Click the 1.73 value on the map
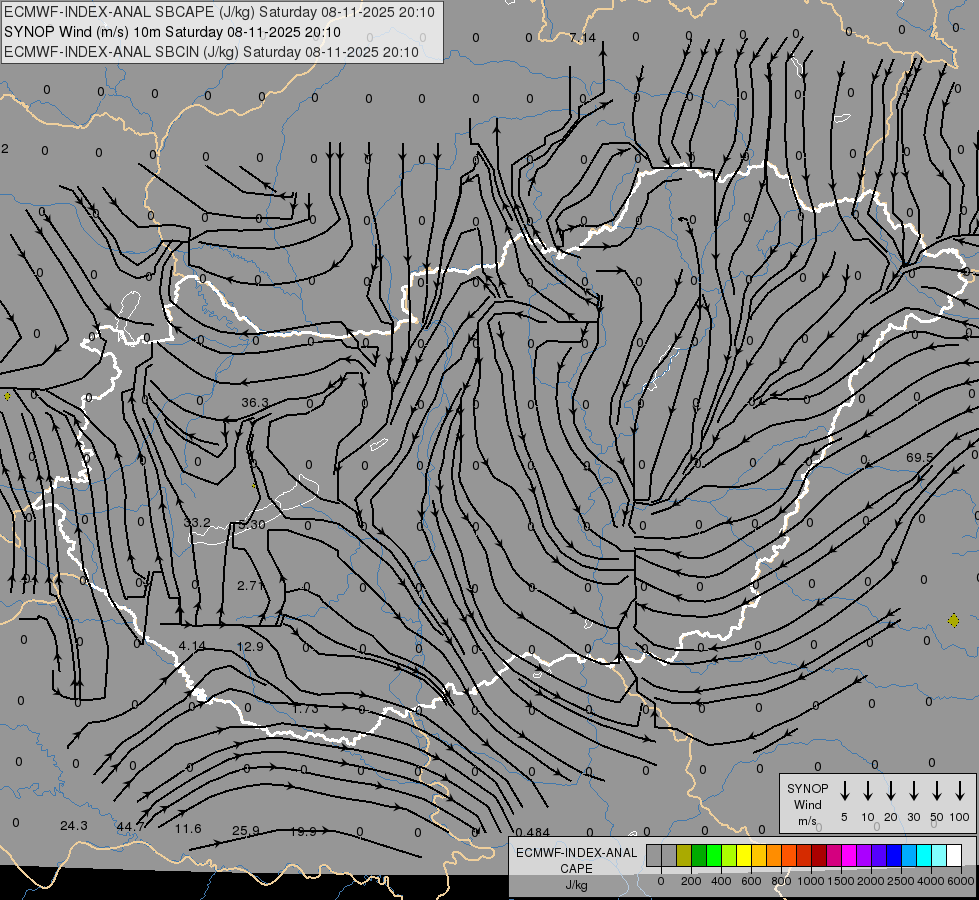This screenshot has height=900, width=979. (x=305, y=709)
